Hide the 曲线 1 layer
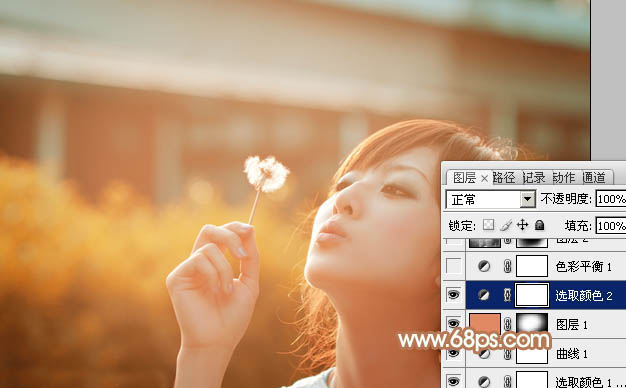Screen dimensions: 626x388 [x=453, y=353]
